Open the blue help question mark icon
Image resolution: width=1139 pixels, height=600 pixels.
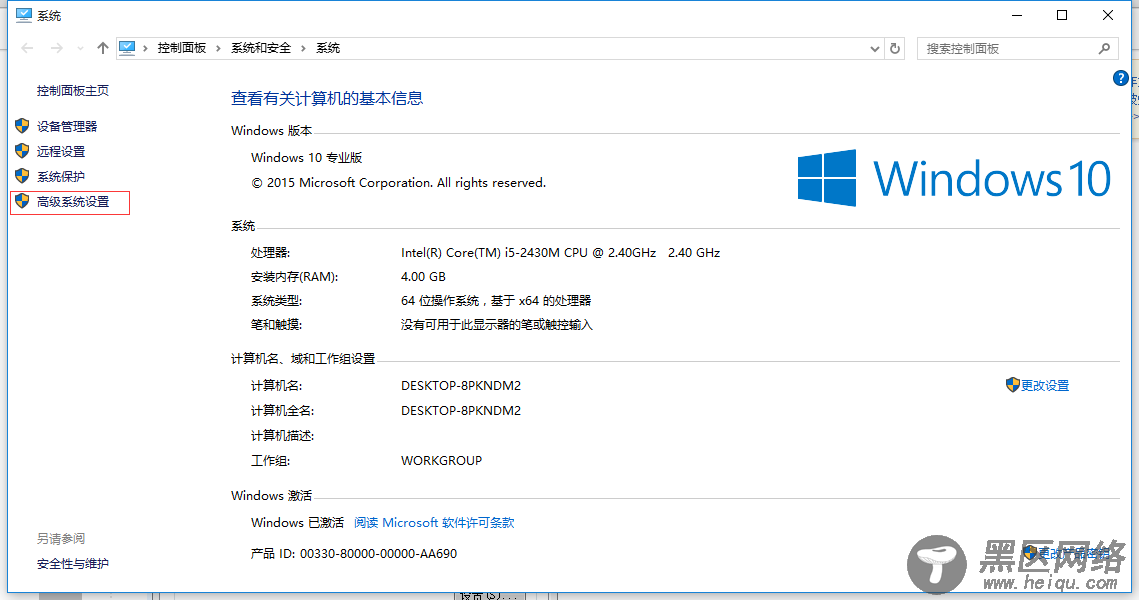click(1121, 78)
